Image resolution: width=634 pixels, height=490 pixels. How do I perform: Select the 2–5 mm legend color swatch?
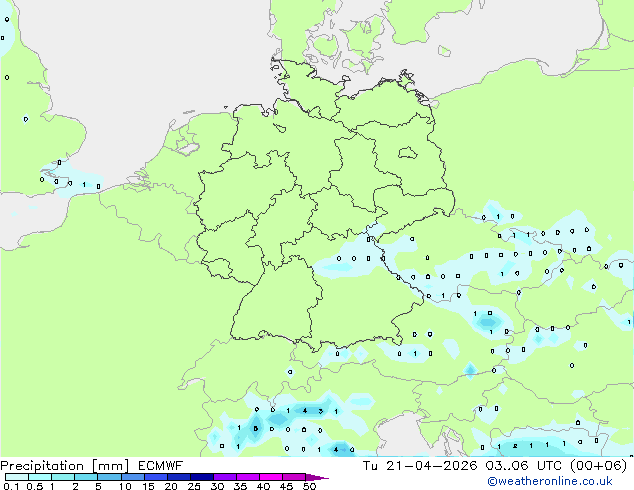[x=86, y=477]
